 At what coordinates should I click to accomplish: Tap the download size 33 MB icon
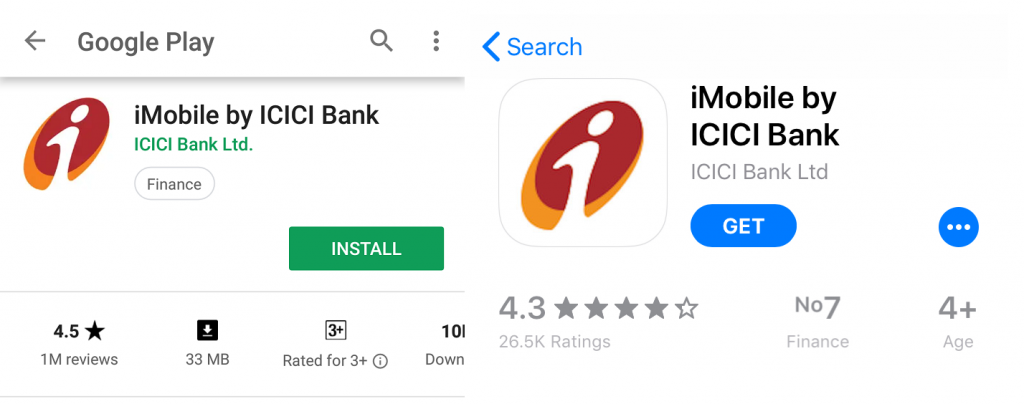(x=207, y=331)
